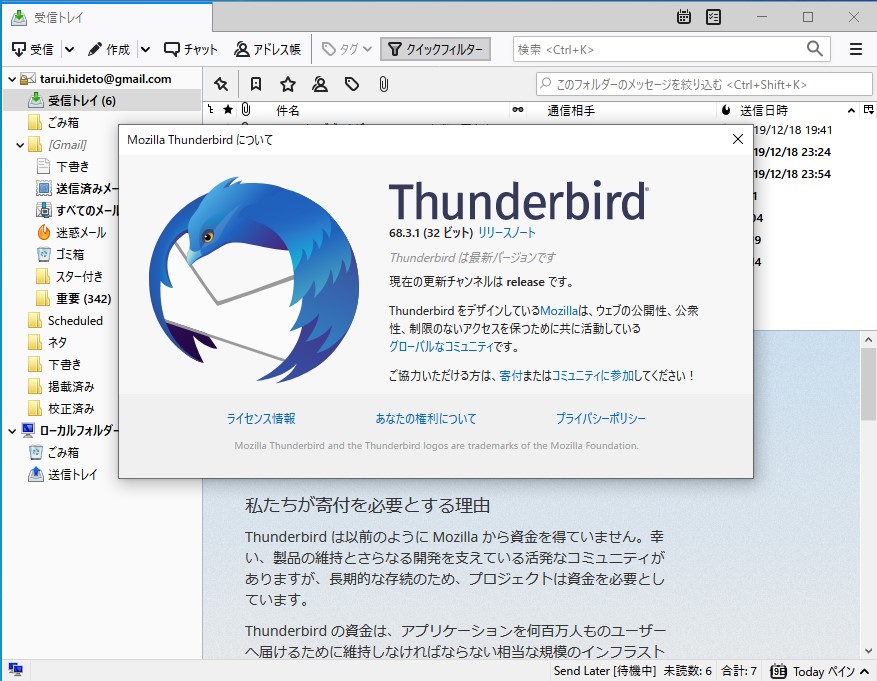Toggle the unread messages quick filter
Image resolution: width=877 pixels, height=681 pixels.
pyautogui.click(x=254, y=83)
